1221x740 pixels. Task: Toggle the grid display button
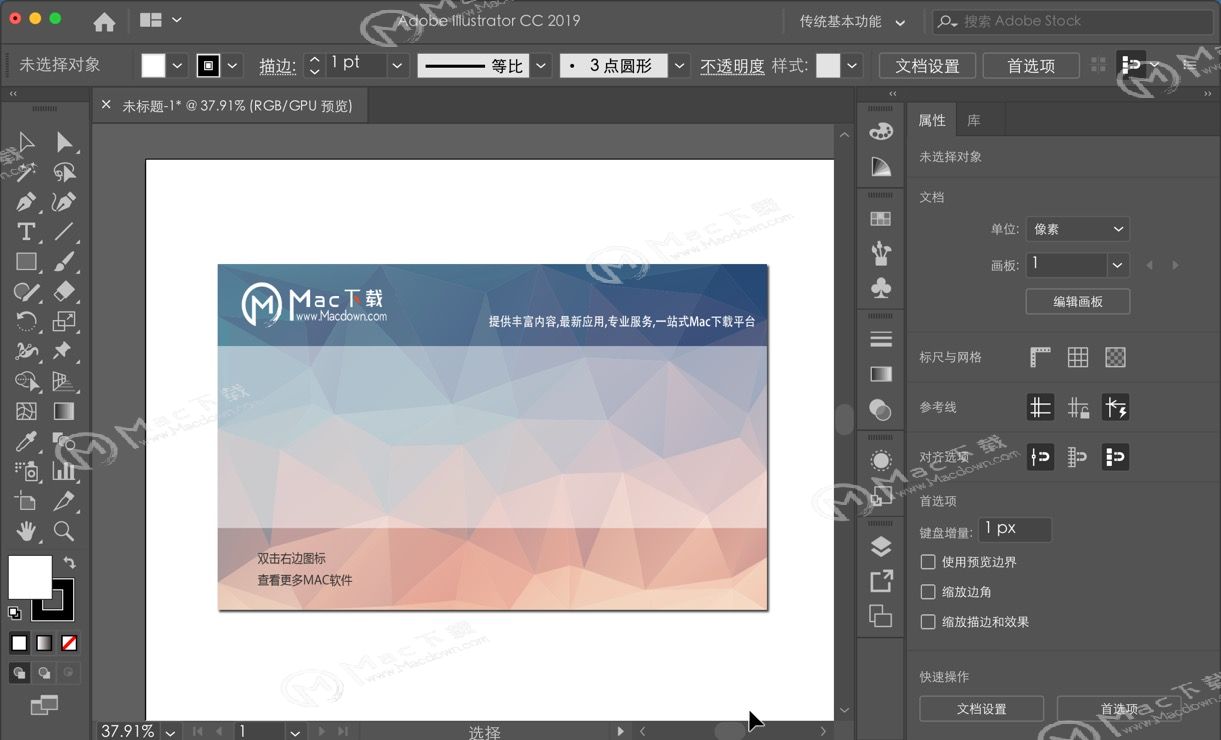pos(1078,357)
